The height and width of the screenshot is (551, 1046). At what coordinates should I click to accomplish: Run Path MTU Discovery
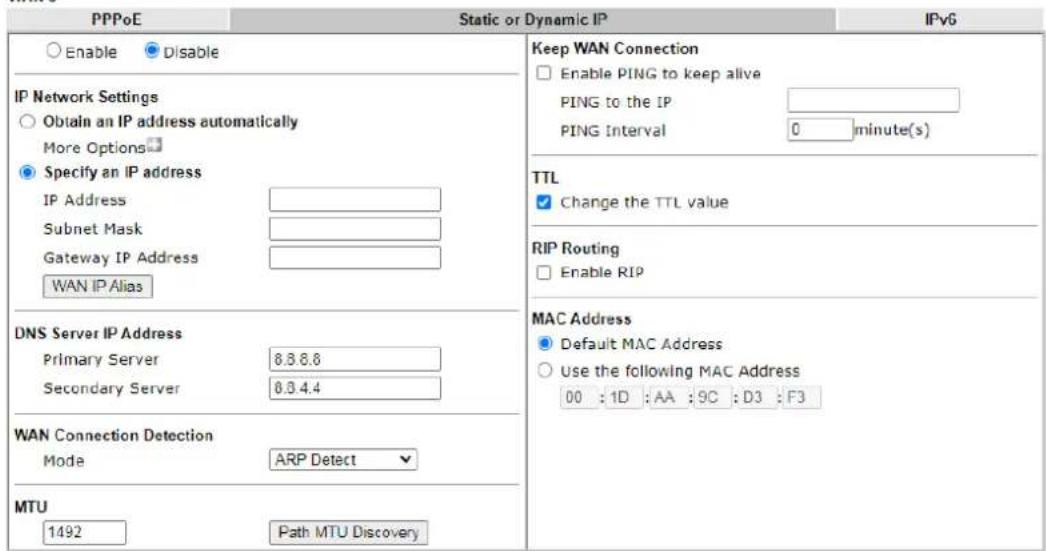348,532
